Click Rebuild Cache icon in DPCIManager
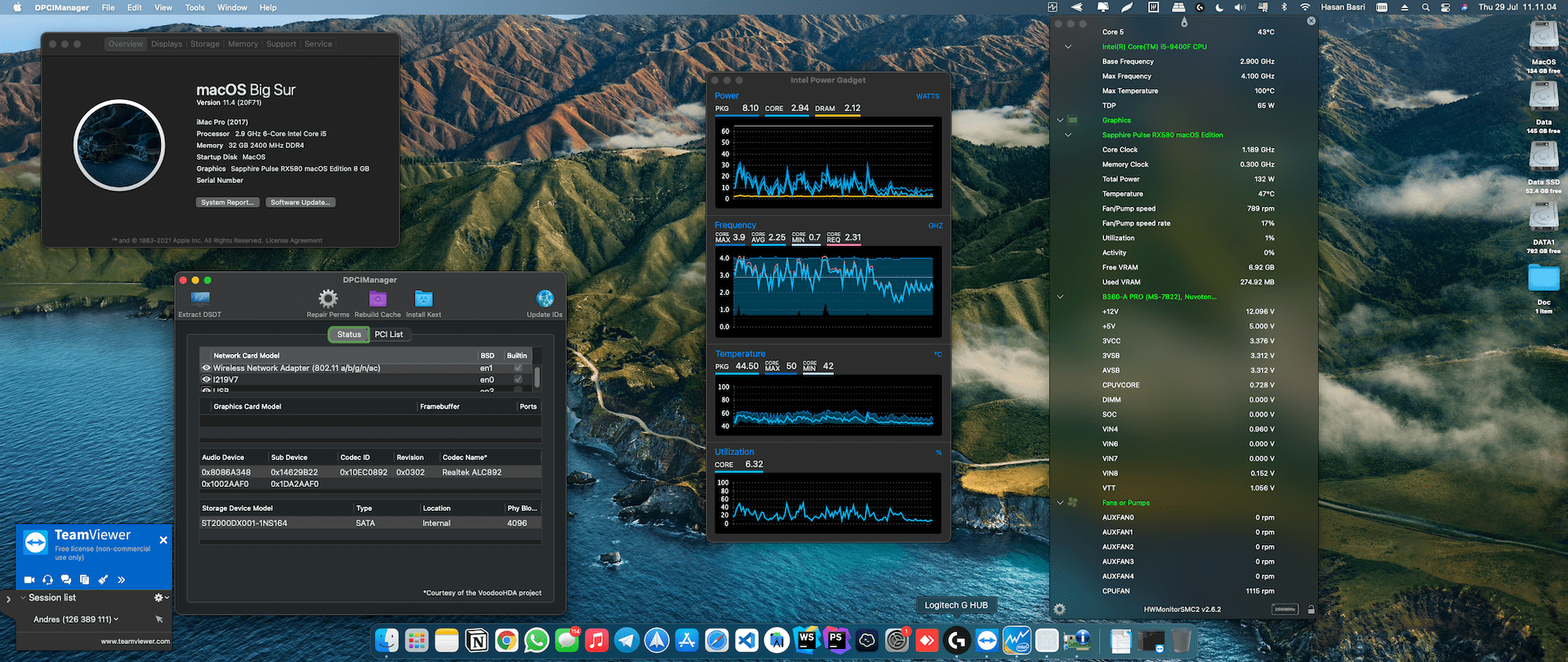 pyautogui.click(x=378, y=298)
